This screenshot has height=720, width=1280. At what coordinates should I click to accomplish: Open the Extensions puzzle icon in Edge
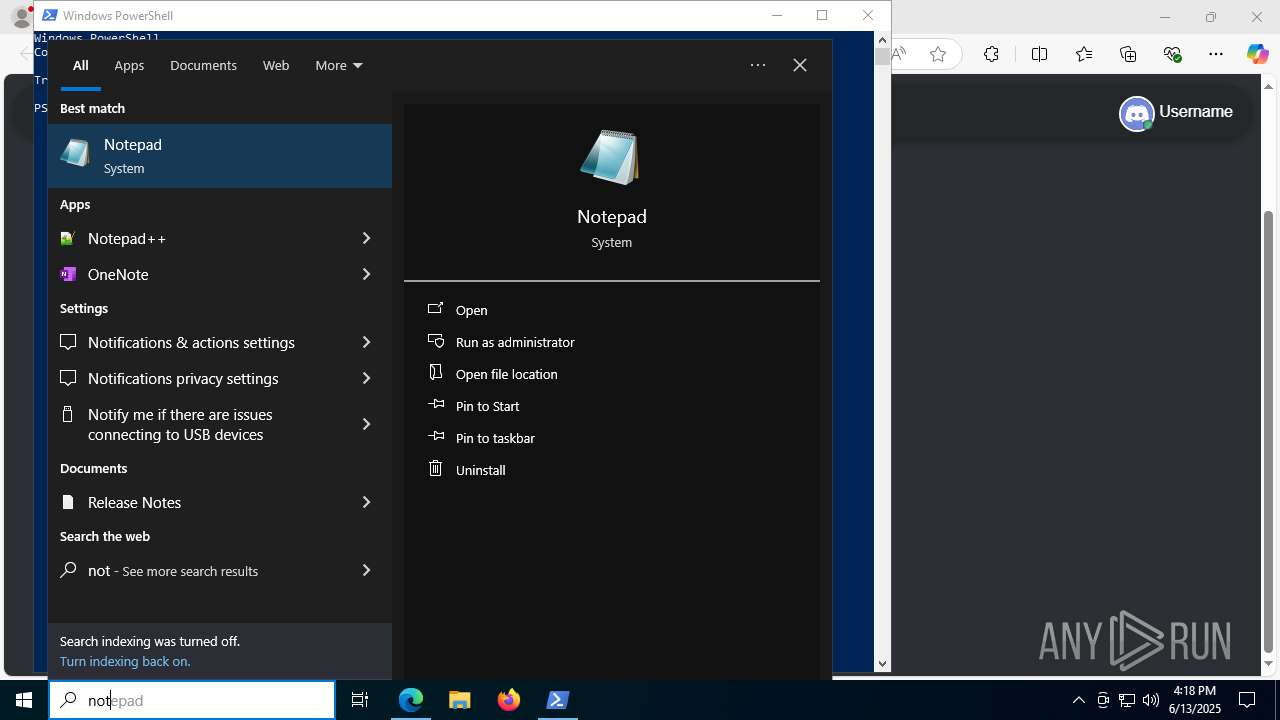coord(991,54)
